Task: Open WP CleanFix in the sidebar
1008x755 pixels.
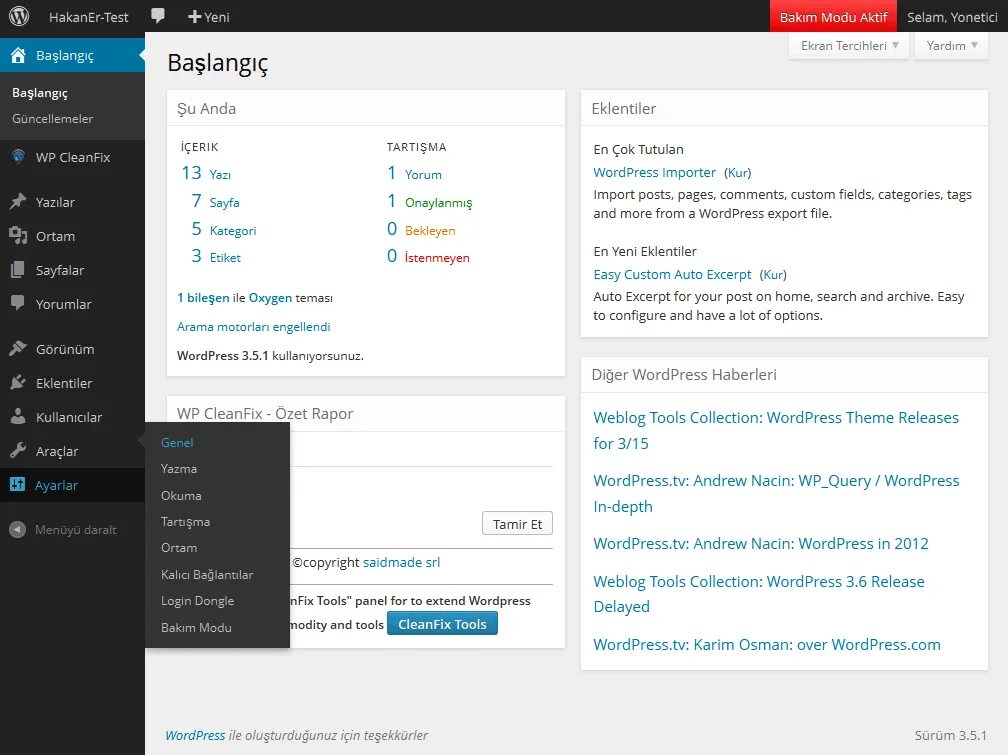Action: [72, 157]
